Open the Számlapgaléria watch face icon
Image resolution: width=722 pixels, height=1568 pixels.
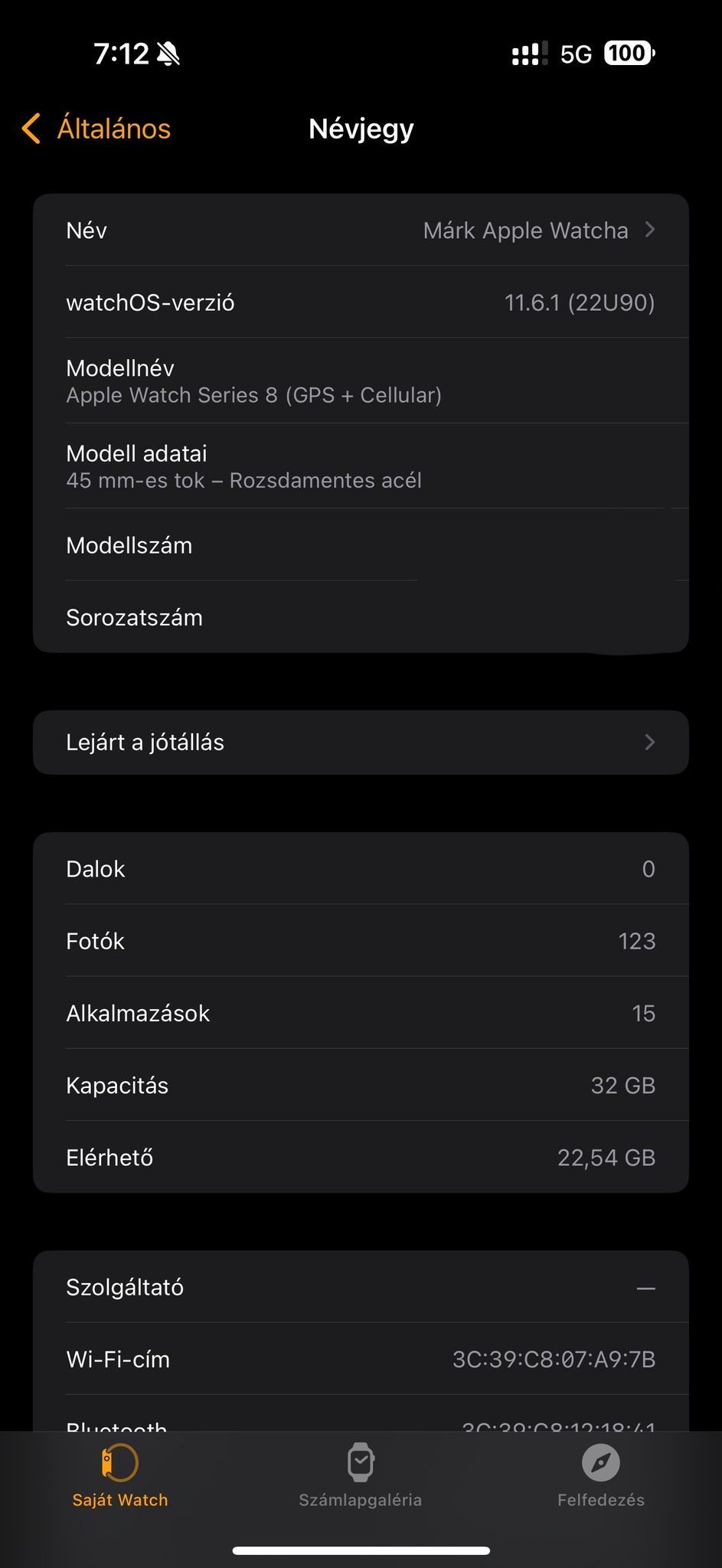[x=361, y=1462]
